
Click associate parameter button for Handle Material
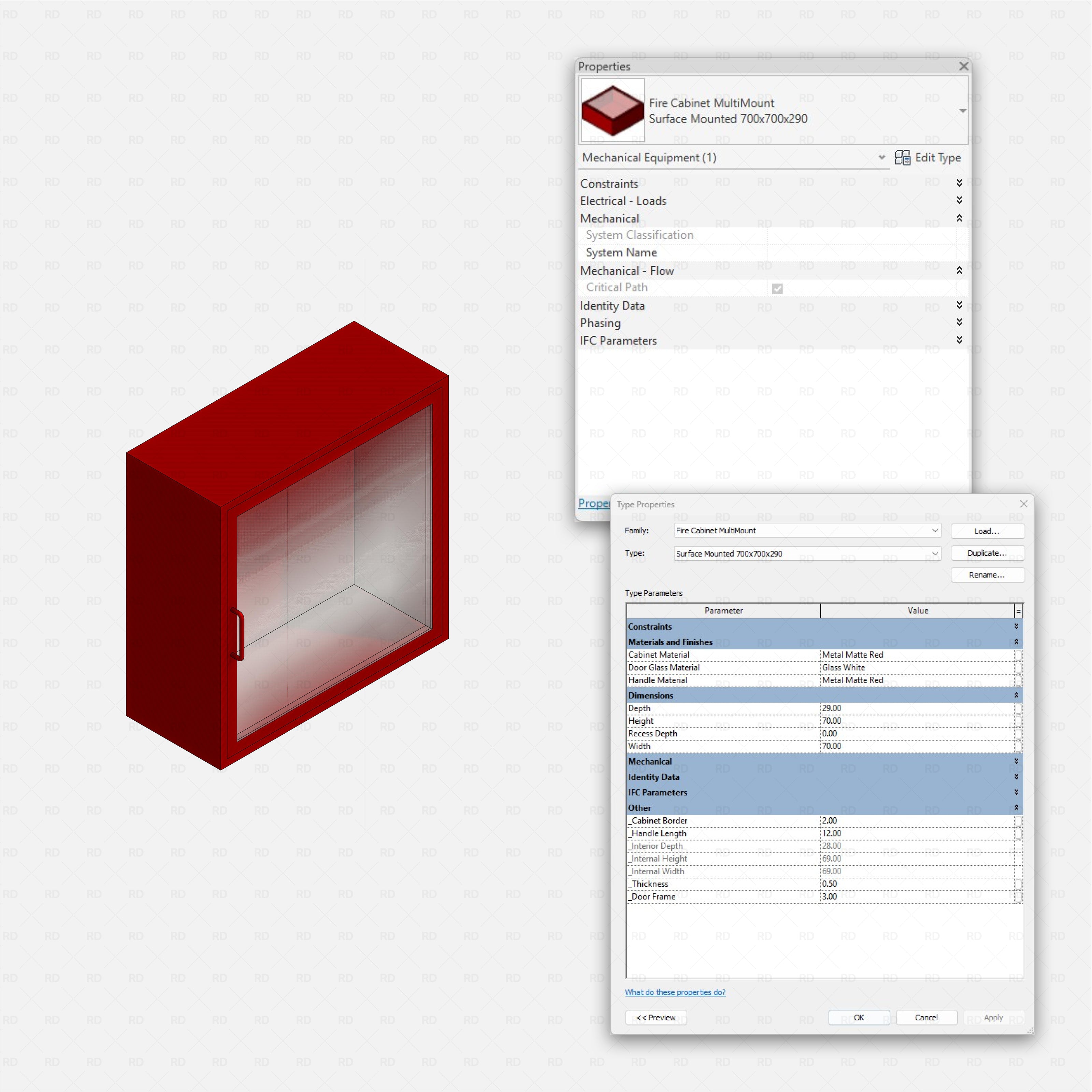click(1019, 680)
